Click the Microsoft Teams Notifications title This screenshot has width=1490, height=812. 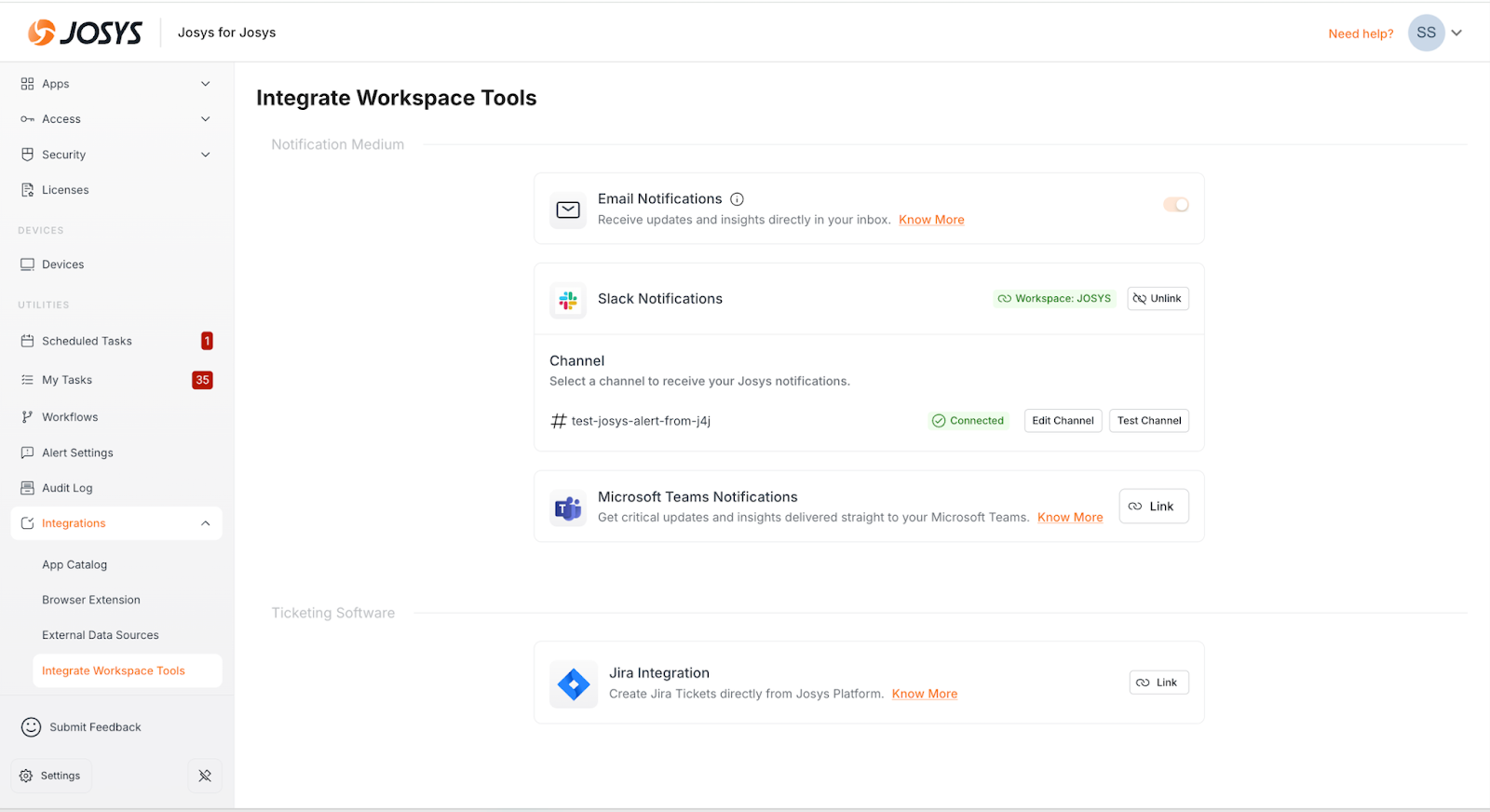698,497
